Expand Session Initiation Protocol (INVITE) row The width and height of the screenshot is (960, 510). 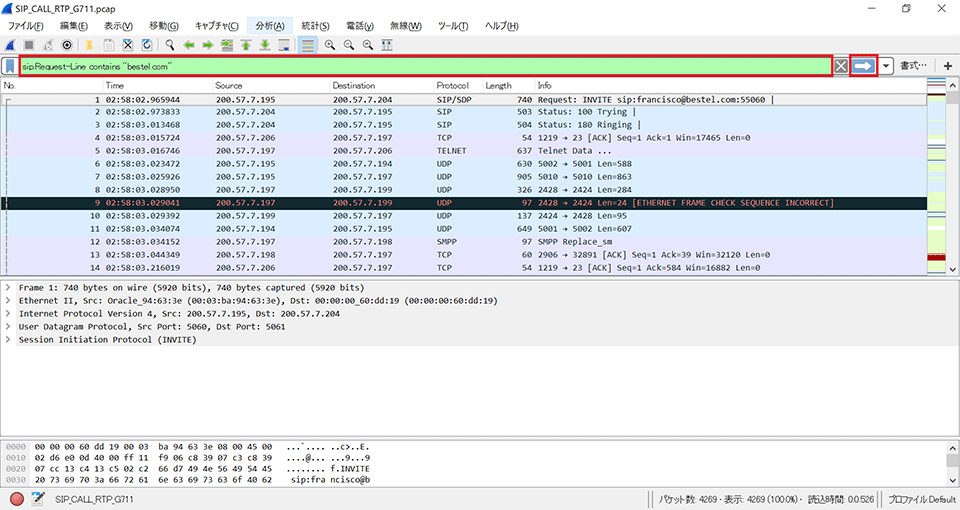tap(8, 339)
